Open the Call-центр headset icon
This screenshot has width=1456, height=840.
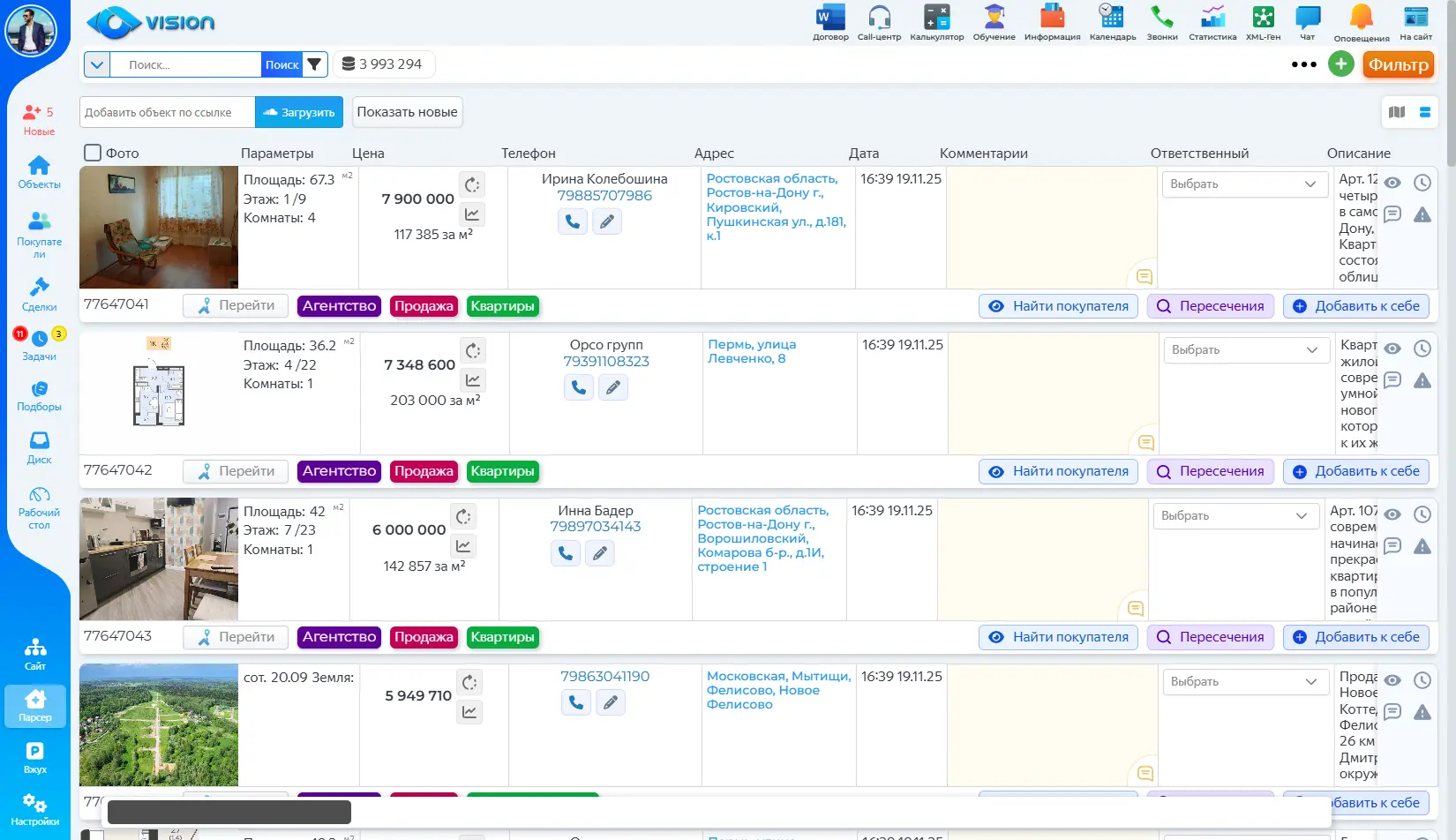[879, 19]
